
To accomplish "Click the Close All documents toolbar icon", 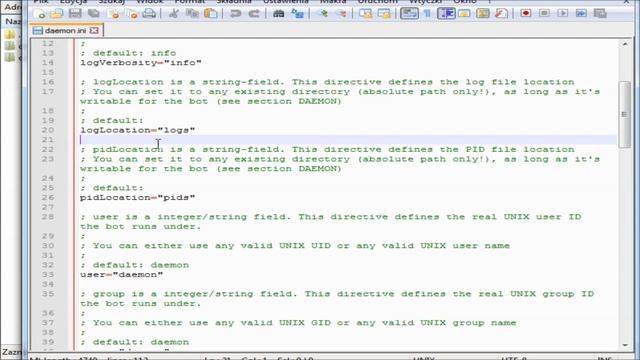I will point(131,13).
